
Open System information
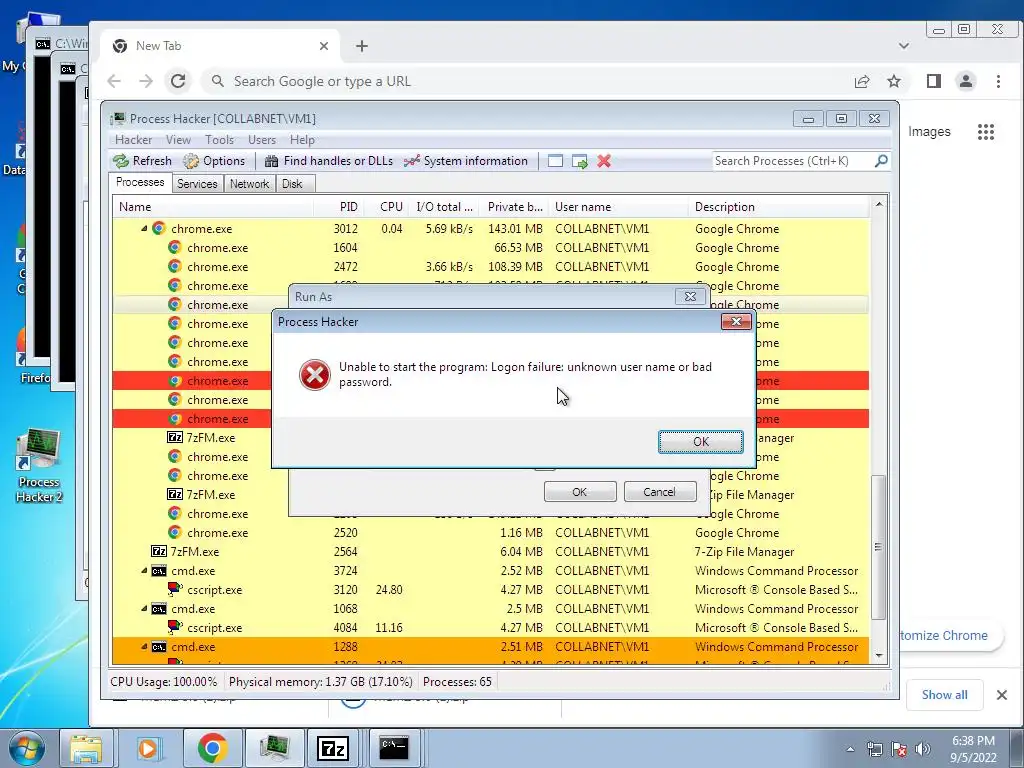[x=466, y=161]
